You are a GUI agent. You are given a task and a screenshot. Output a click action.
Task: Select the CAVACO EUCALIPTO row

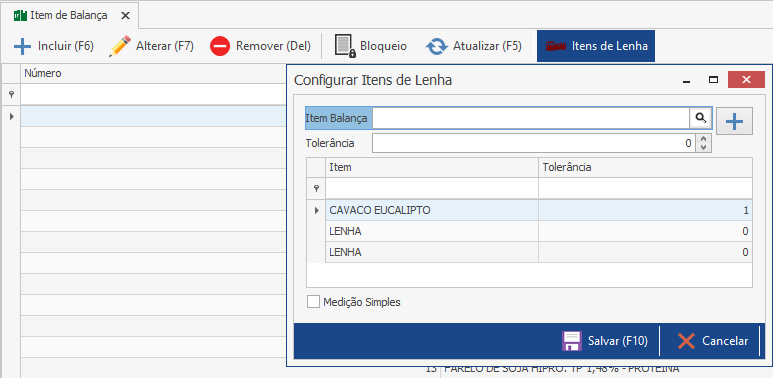(x=529, y=210)
